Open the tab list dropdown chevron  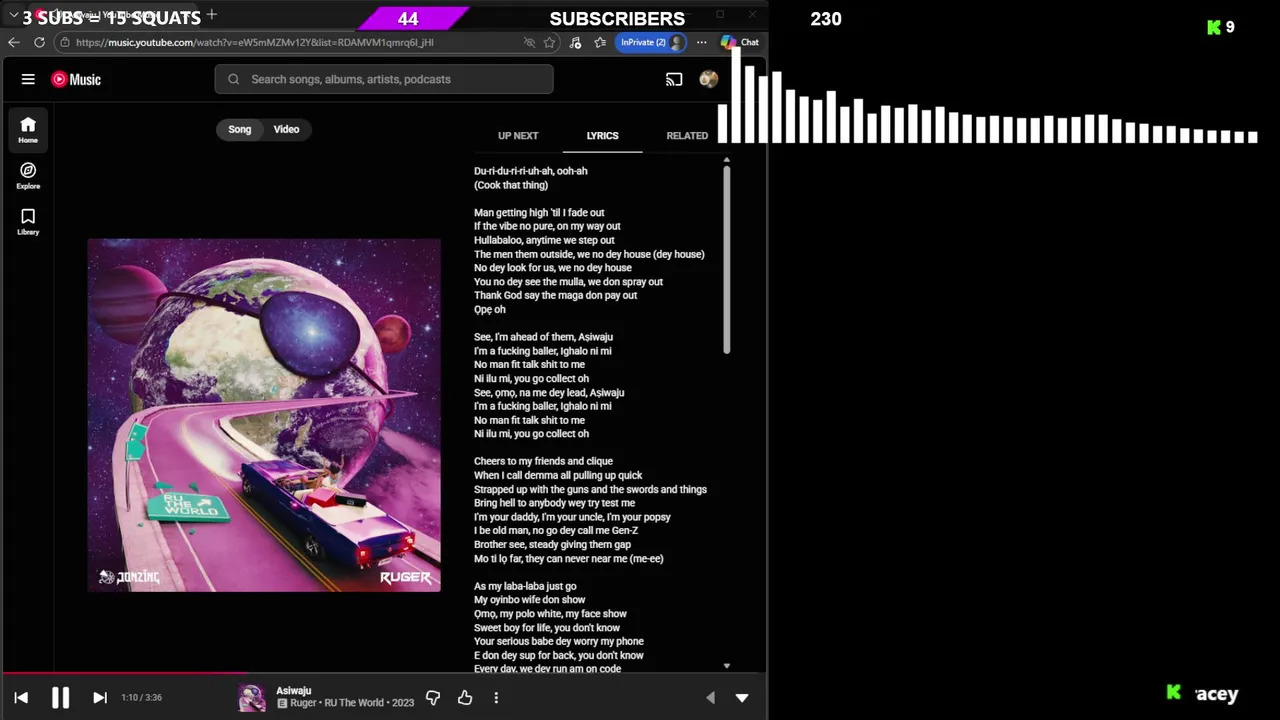(x=13, y=15)
